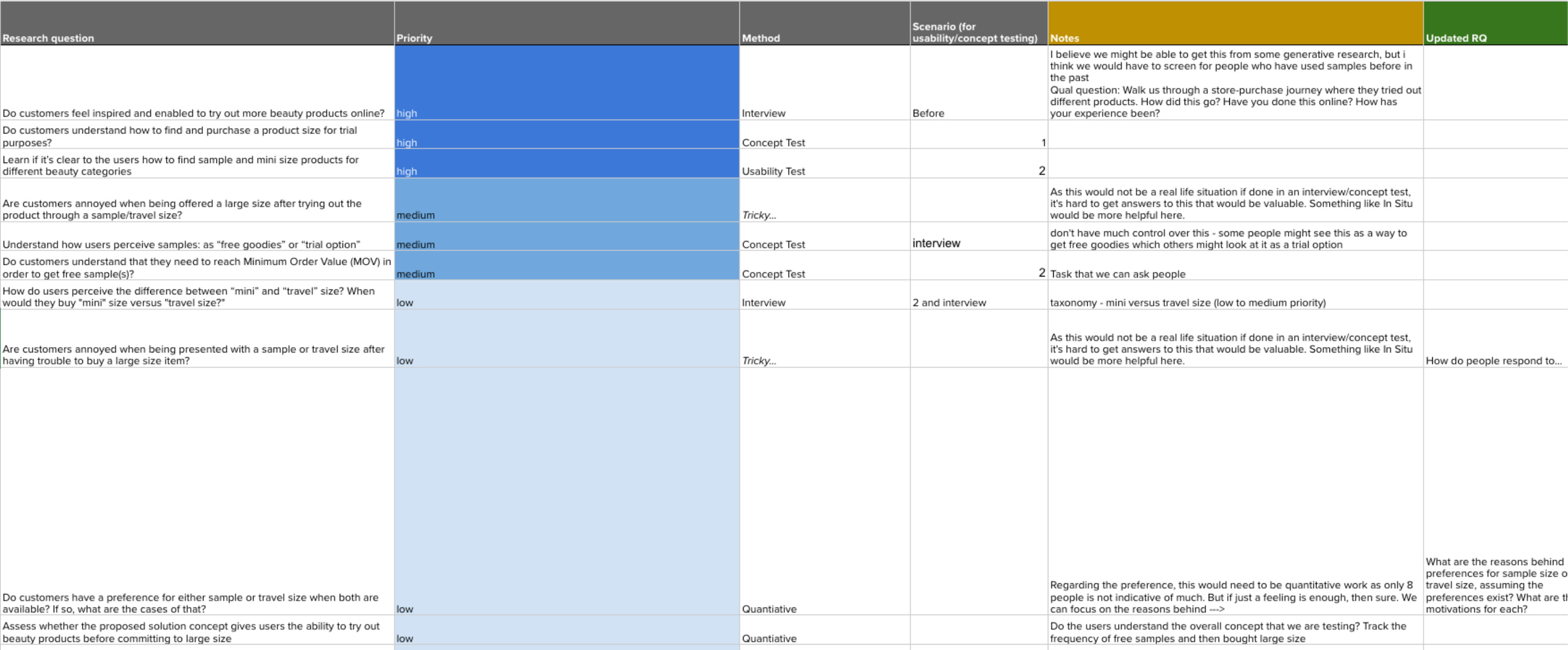Select the gold Notes header cell
Screen dimensions: 1568x650
pyautogui.click(x=1235, y=24)
